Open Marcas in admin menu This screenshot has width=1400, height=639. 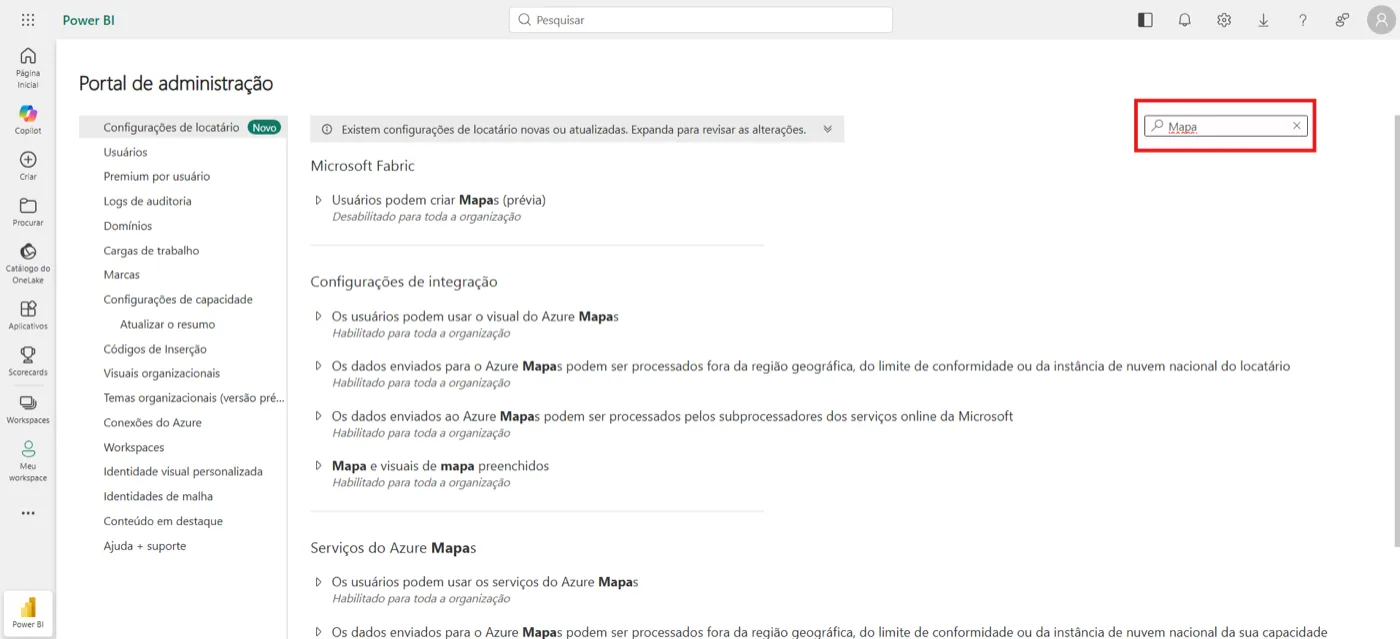[x=122, y=275]
